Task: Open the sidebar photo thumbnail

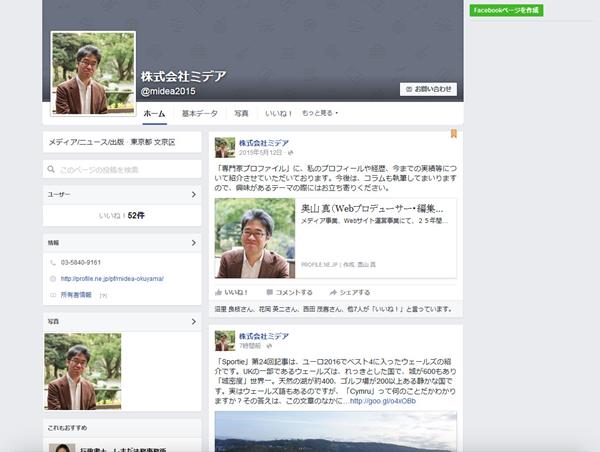Action: pos(83,371)
